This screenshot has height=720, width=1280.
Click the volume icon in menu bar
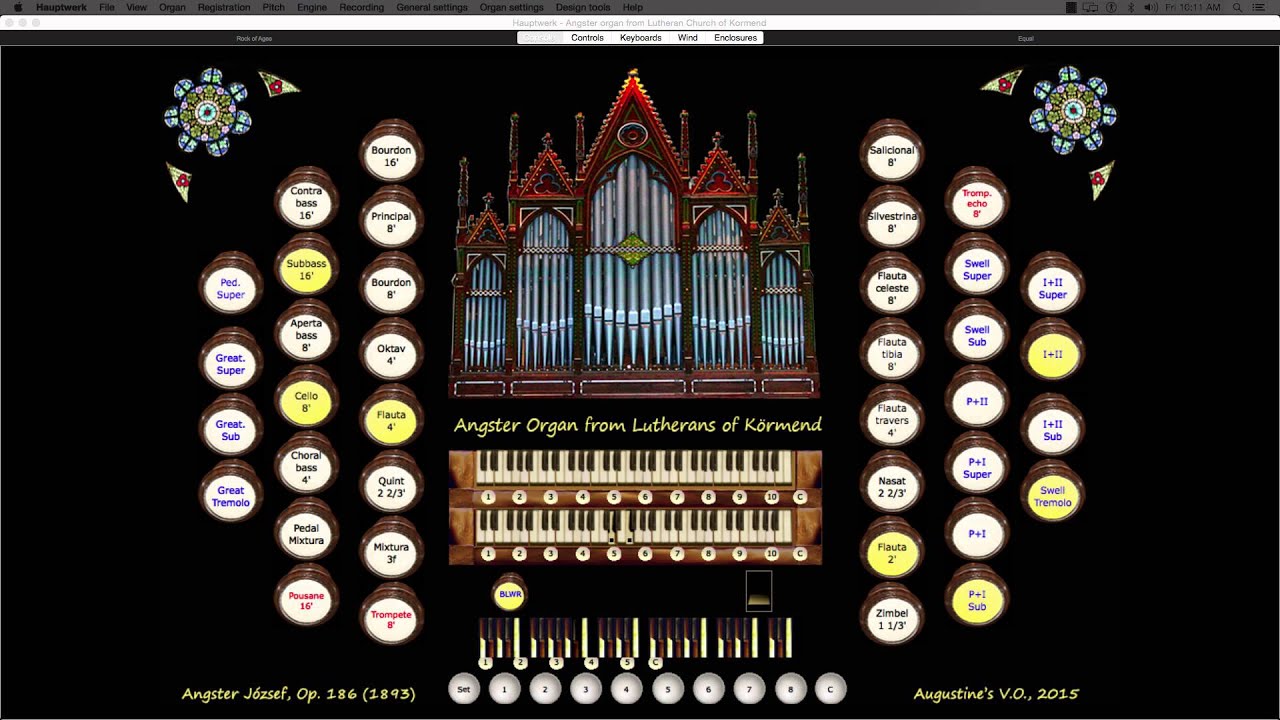click(x=1151, y=7)
